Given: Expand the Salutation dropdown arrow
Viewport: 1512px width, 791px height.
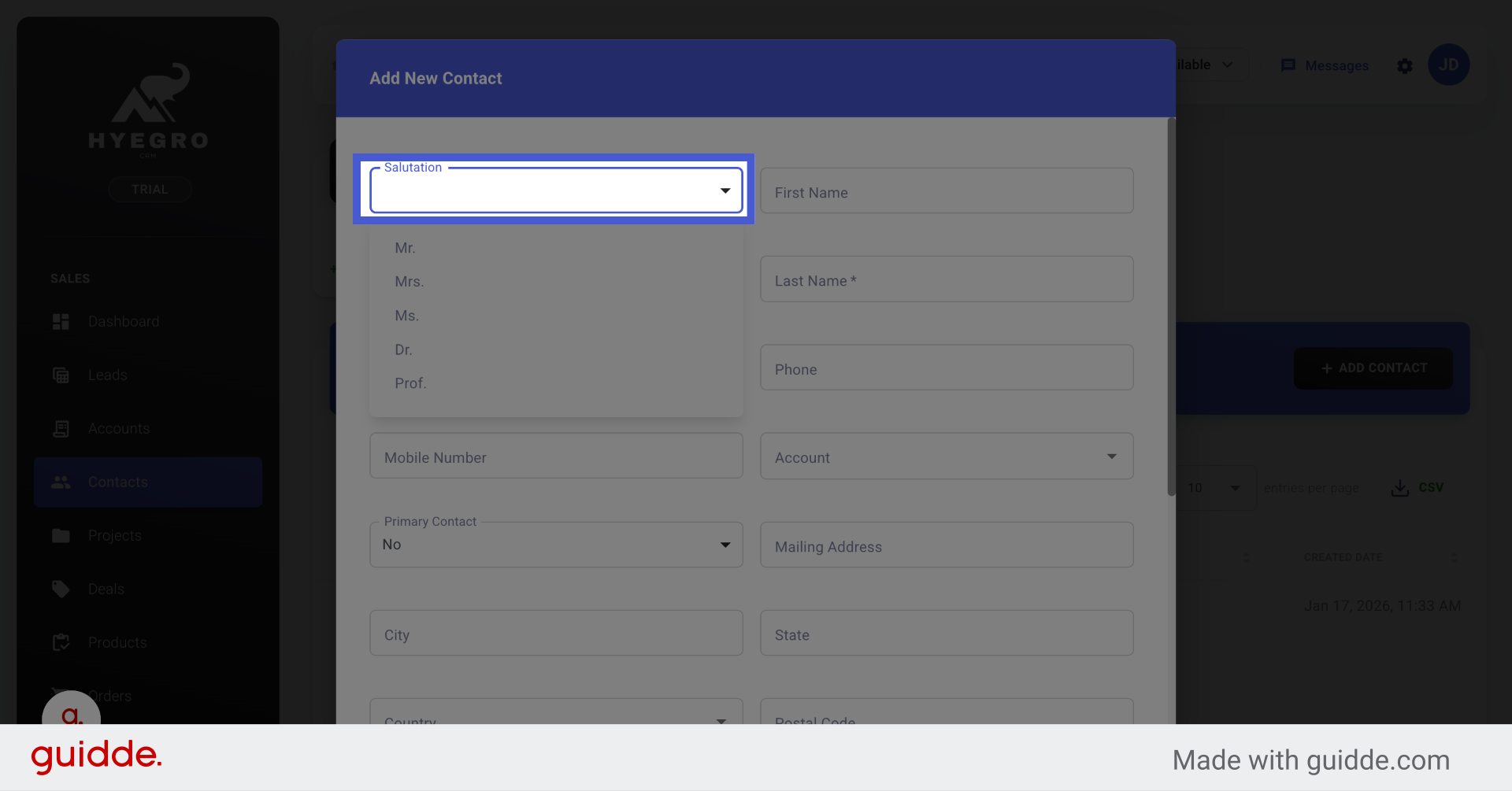Looking at the screenshot, I should pos(725,190).
